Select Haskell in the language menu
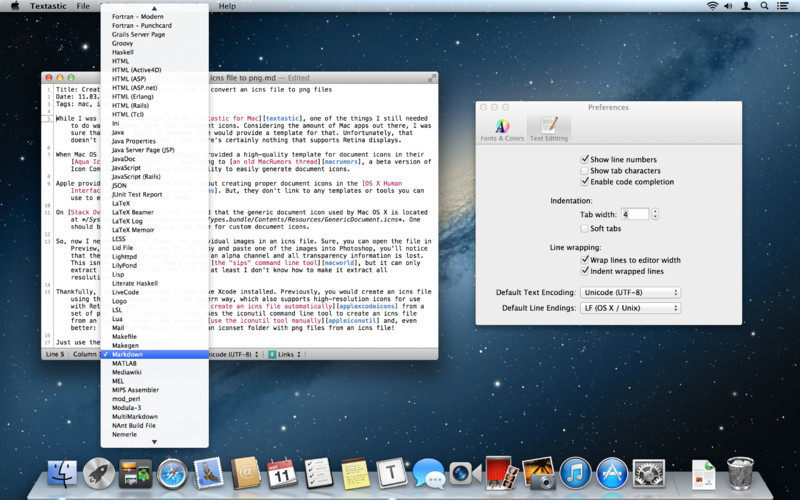Image resolution: width=800 pixels, height=500 pixels. 155,52
